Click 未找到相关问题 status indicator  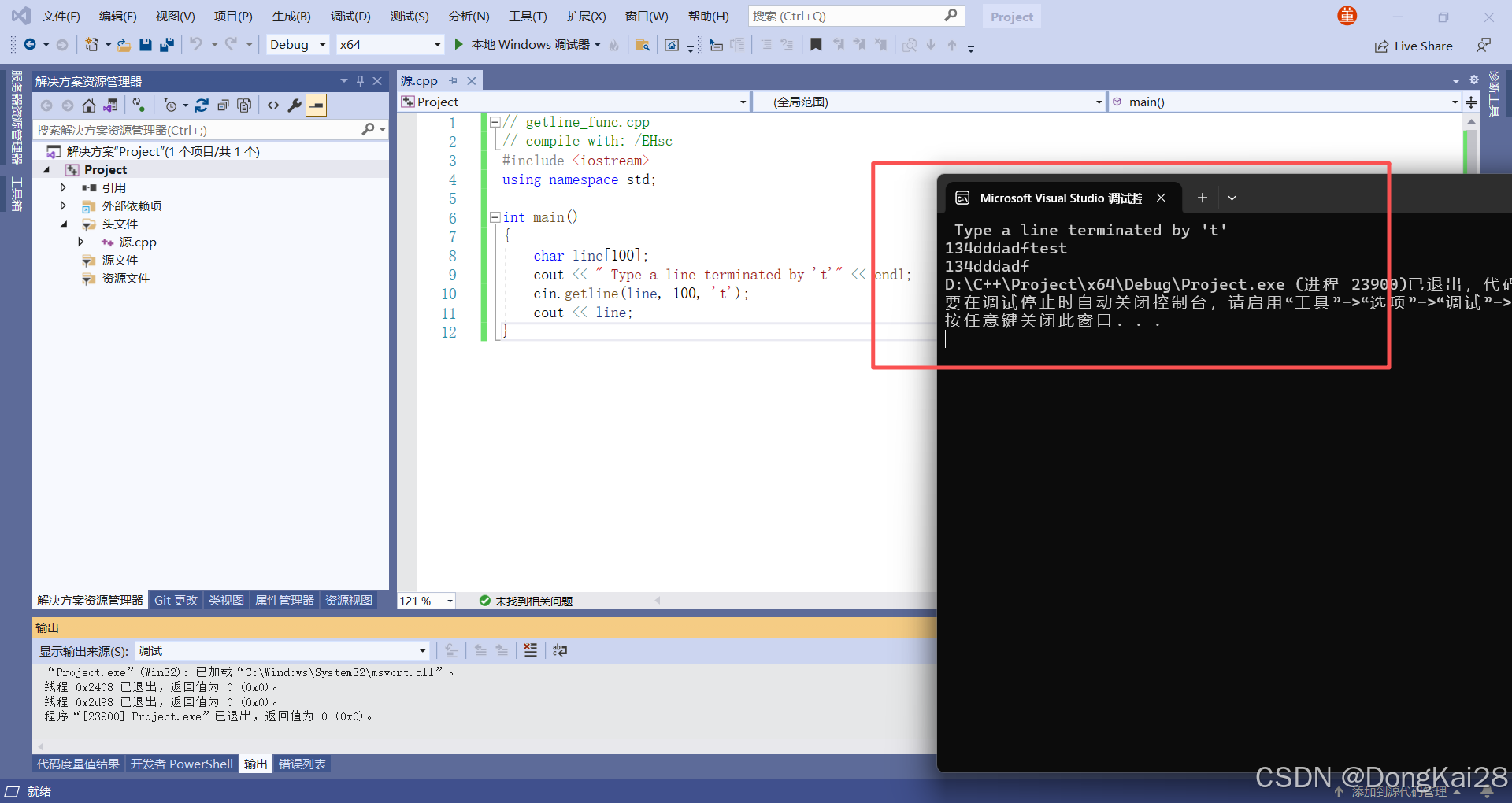point(526,601)
